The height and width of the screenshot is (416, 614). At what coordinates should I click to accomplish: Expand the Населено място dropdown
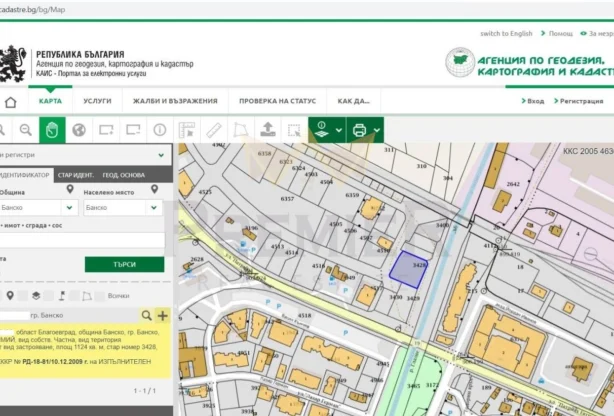[x=153, y=207]
